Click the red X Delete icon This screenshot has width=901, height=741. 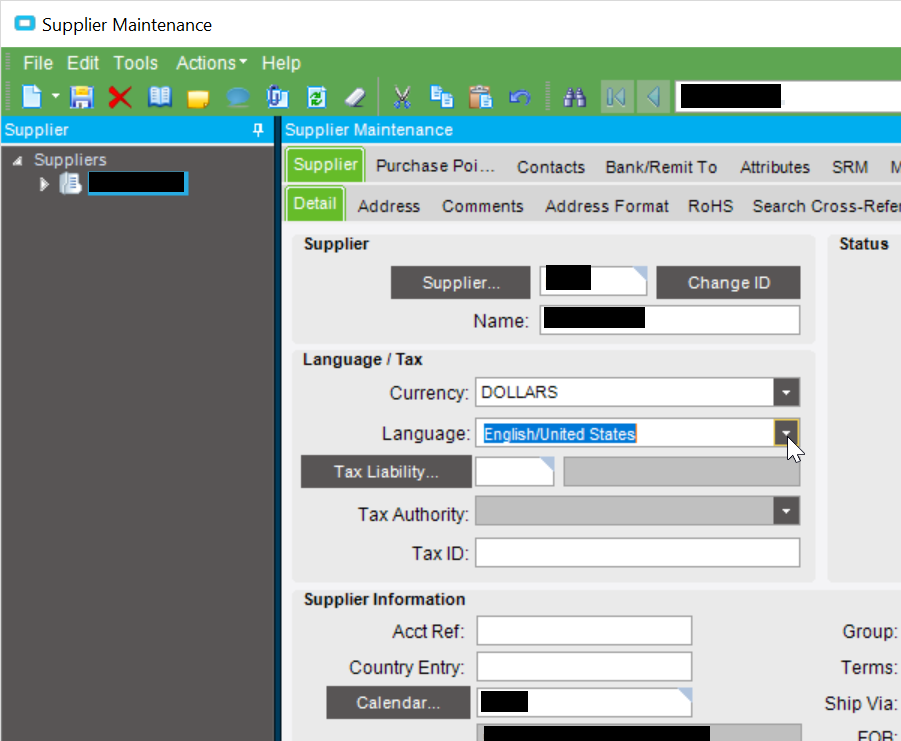pos(120,97)
